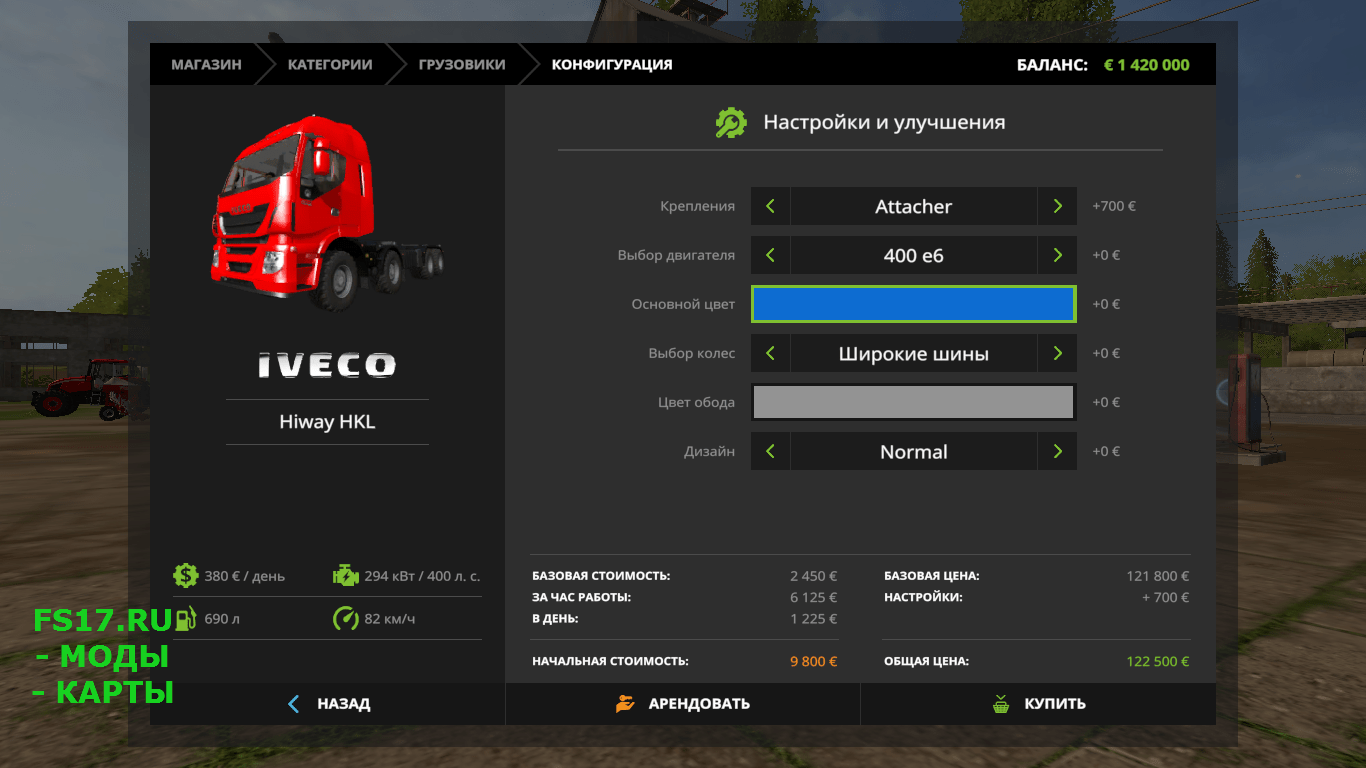This screenshot has width=1366, height=768.
Task: Click the fuel capacity pump icon
Action: click(x=185, y=618)
